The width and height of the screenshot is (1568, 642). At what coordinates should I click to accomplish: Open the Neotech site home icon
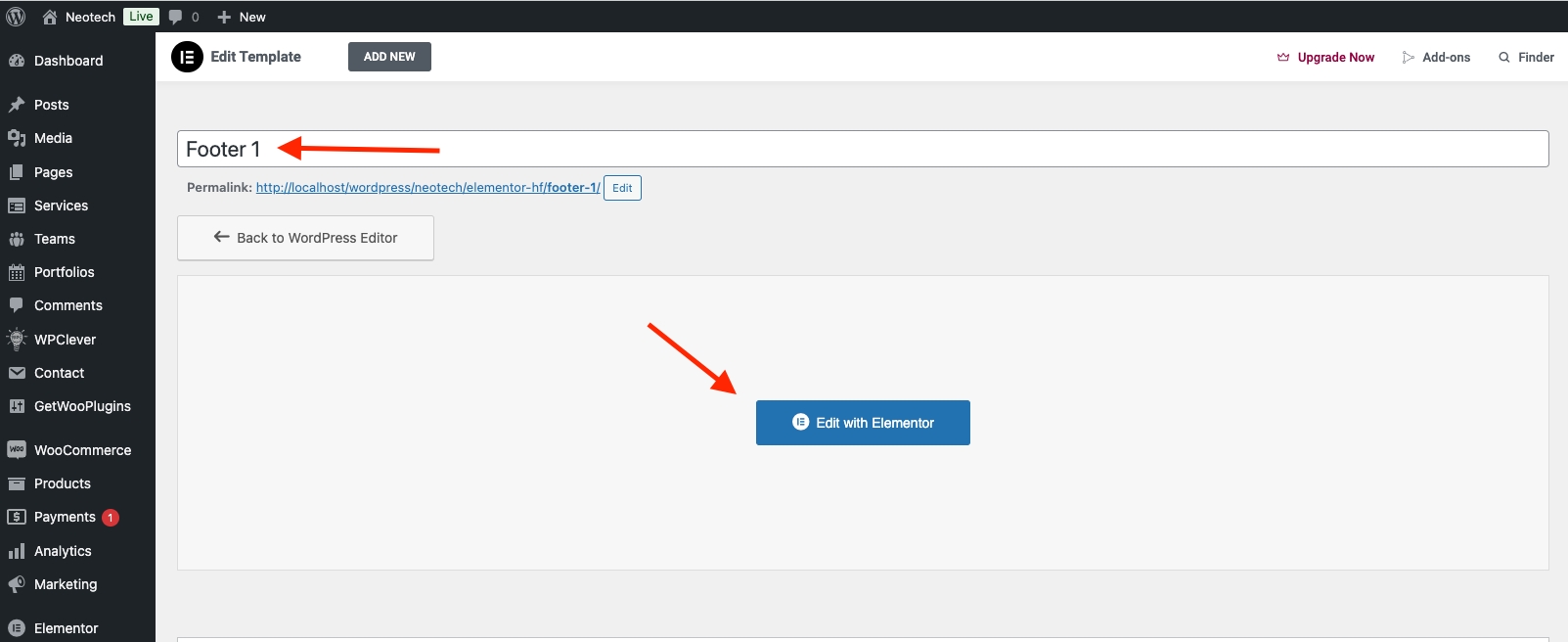50,17
